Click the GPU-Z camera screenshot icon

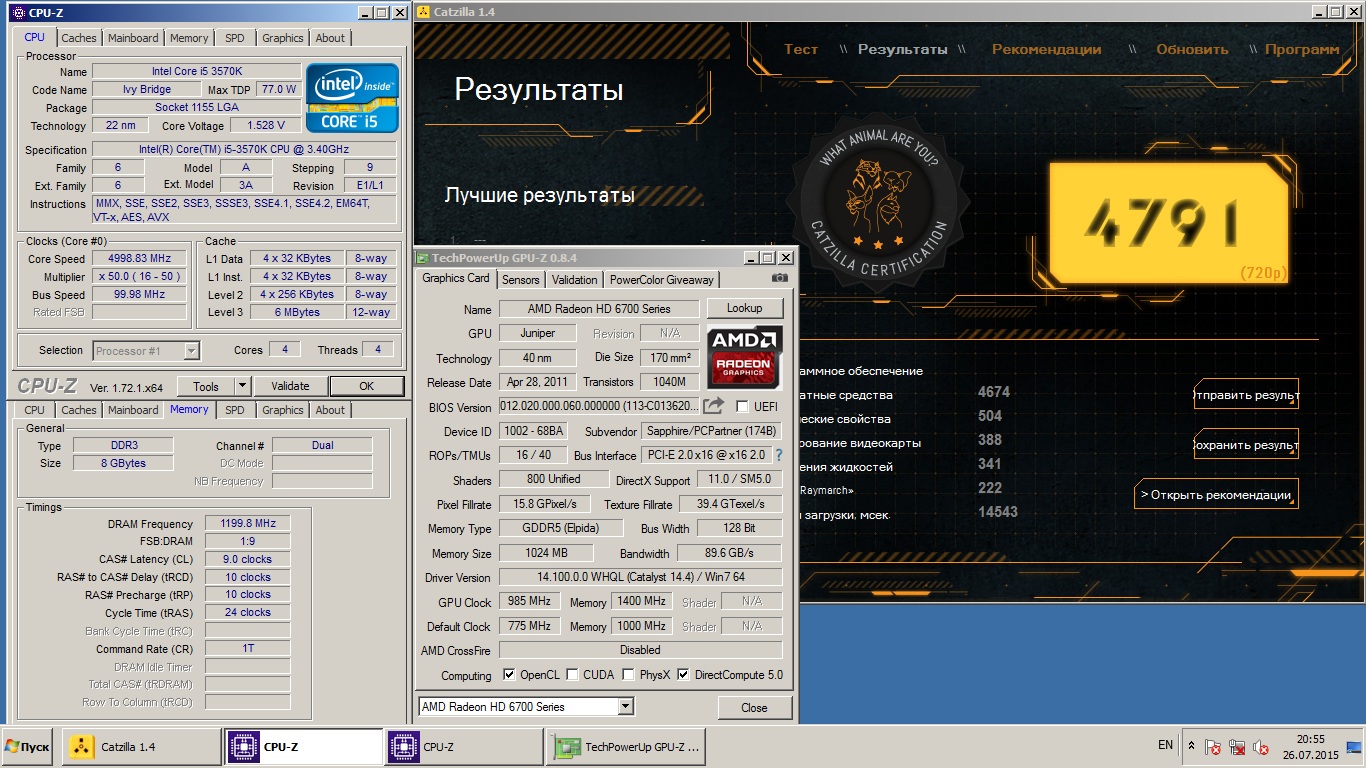click(x=780, y=278)
